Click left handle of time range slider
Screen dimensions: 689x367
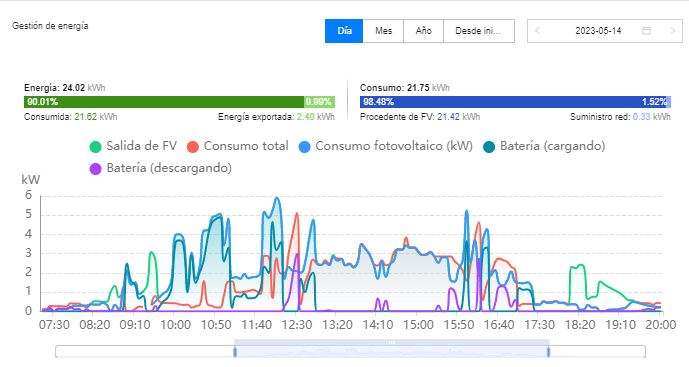pos(235,352)
